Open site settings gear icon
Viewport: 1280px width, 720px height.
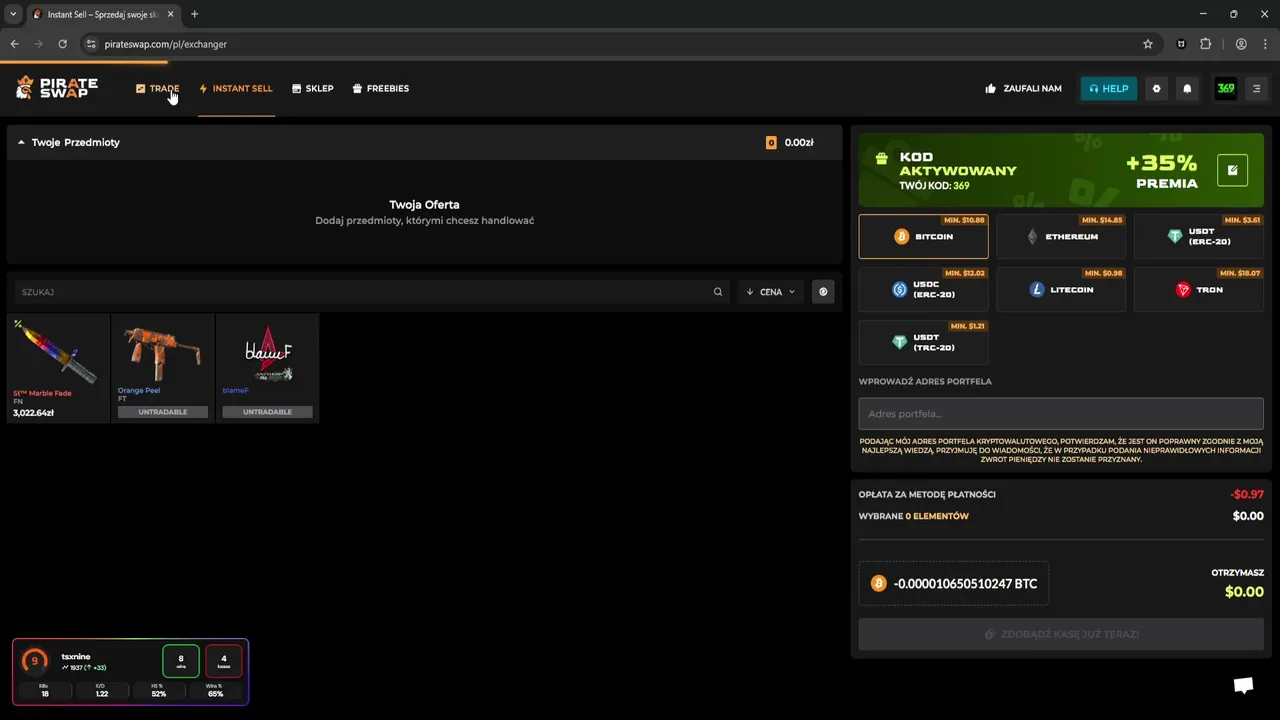tap(1156, 88)
